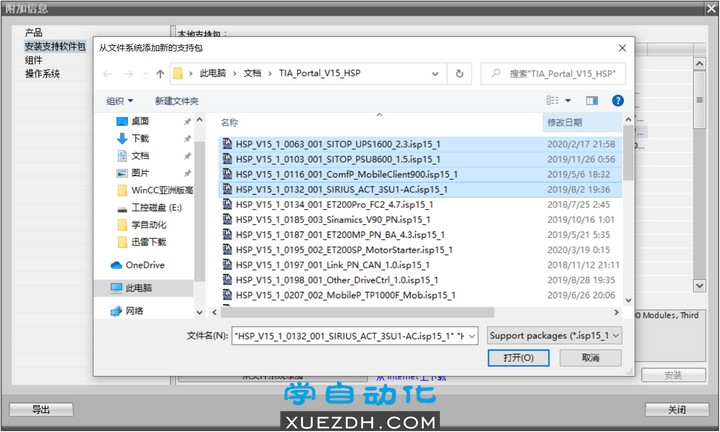Image resolution: width=720 pixels, height=432 pixels.
Task: Select file HSP_V15_1_0132_001_SIRIUS_ACT_3SU1-AC
Action: [x=420, y=190]
